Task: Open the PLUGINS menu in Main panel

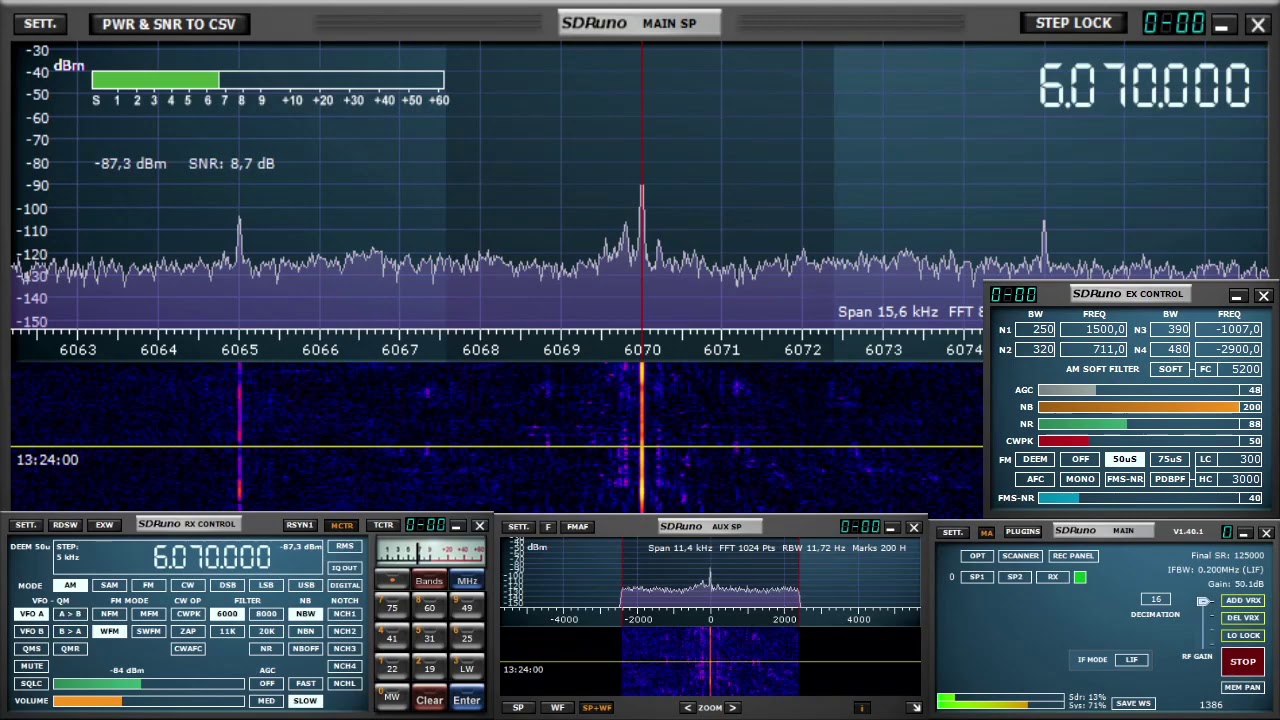Action: click(x=1022, y=532)
